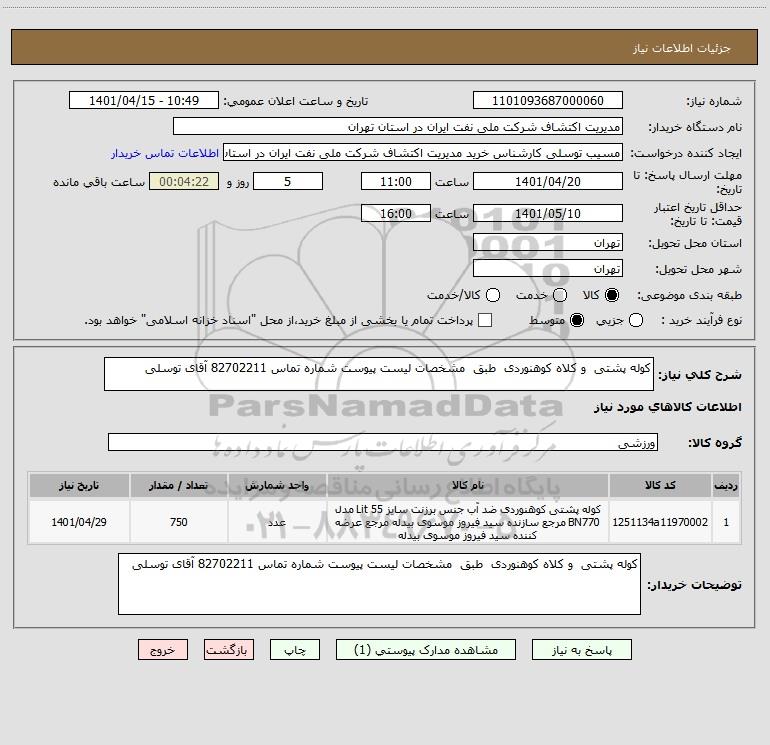770x745 pixels.
Task: Click the کد کالا column header
Action: 660,486
